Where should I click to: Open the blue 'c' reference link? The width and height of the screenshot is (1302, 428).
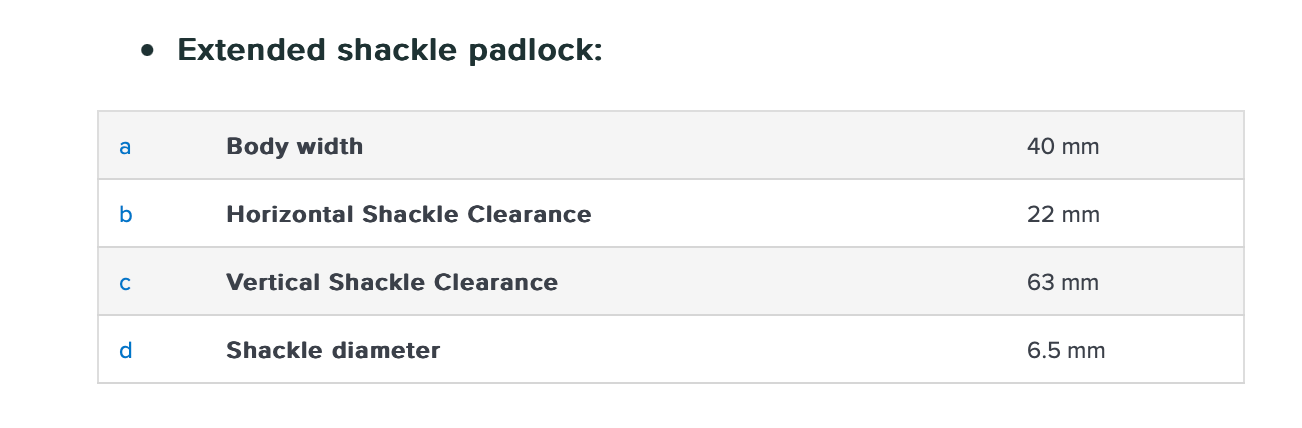pos(125,283)
